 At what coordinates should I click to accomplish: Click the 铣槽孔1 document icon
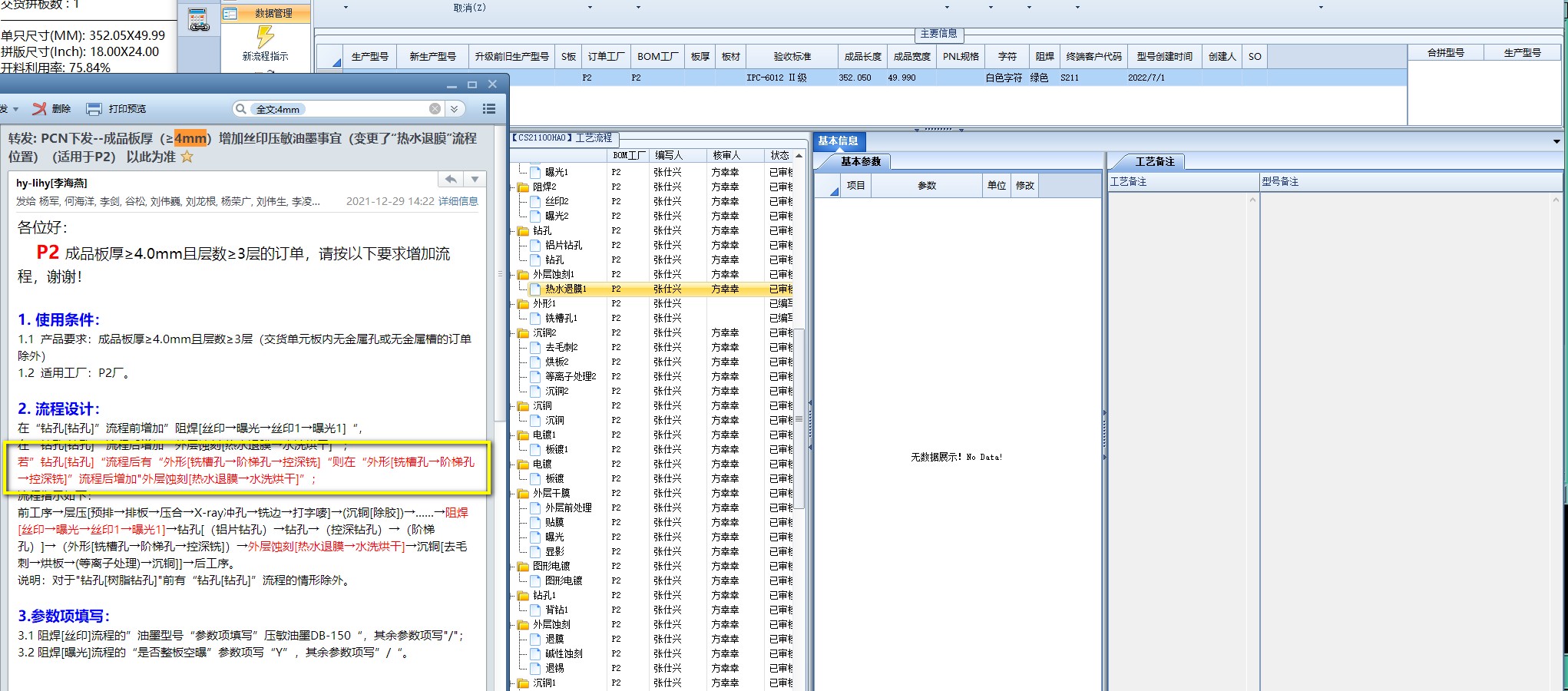[x=536, y=318]
